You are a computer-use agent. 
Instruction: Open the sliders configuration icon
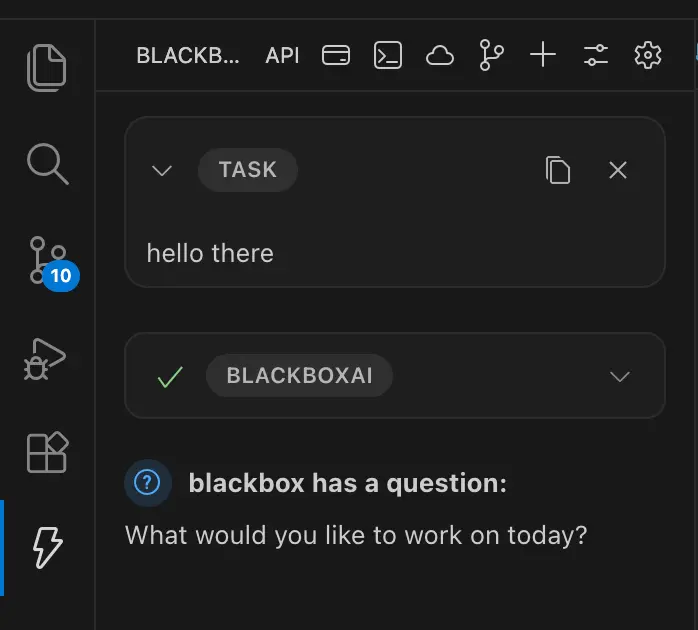(x=596, y=55)
